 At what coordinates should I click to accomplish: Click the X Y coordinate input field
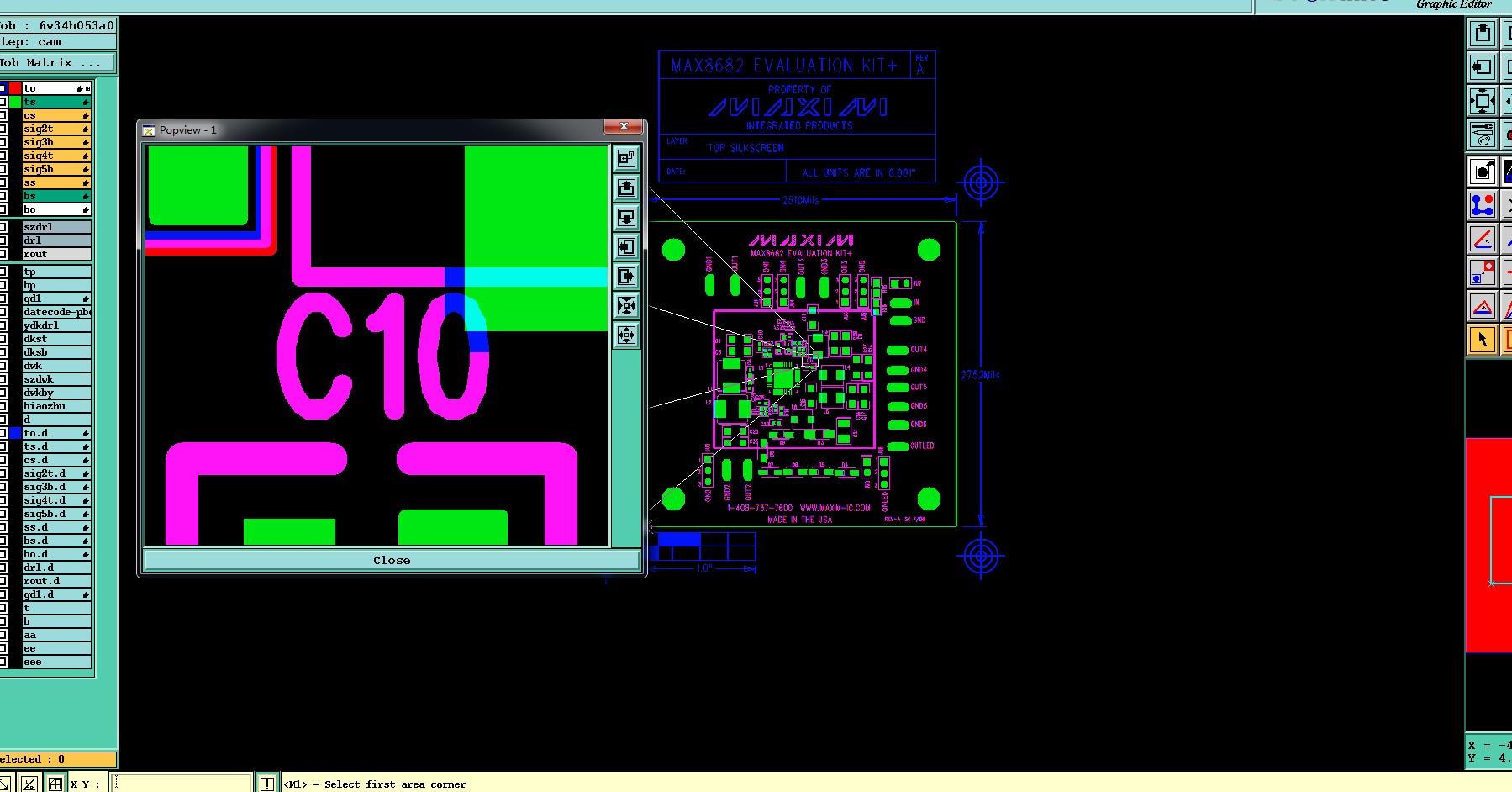pos(182,784)
